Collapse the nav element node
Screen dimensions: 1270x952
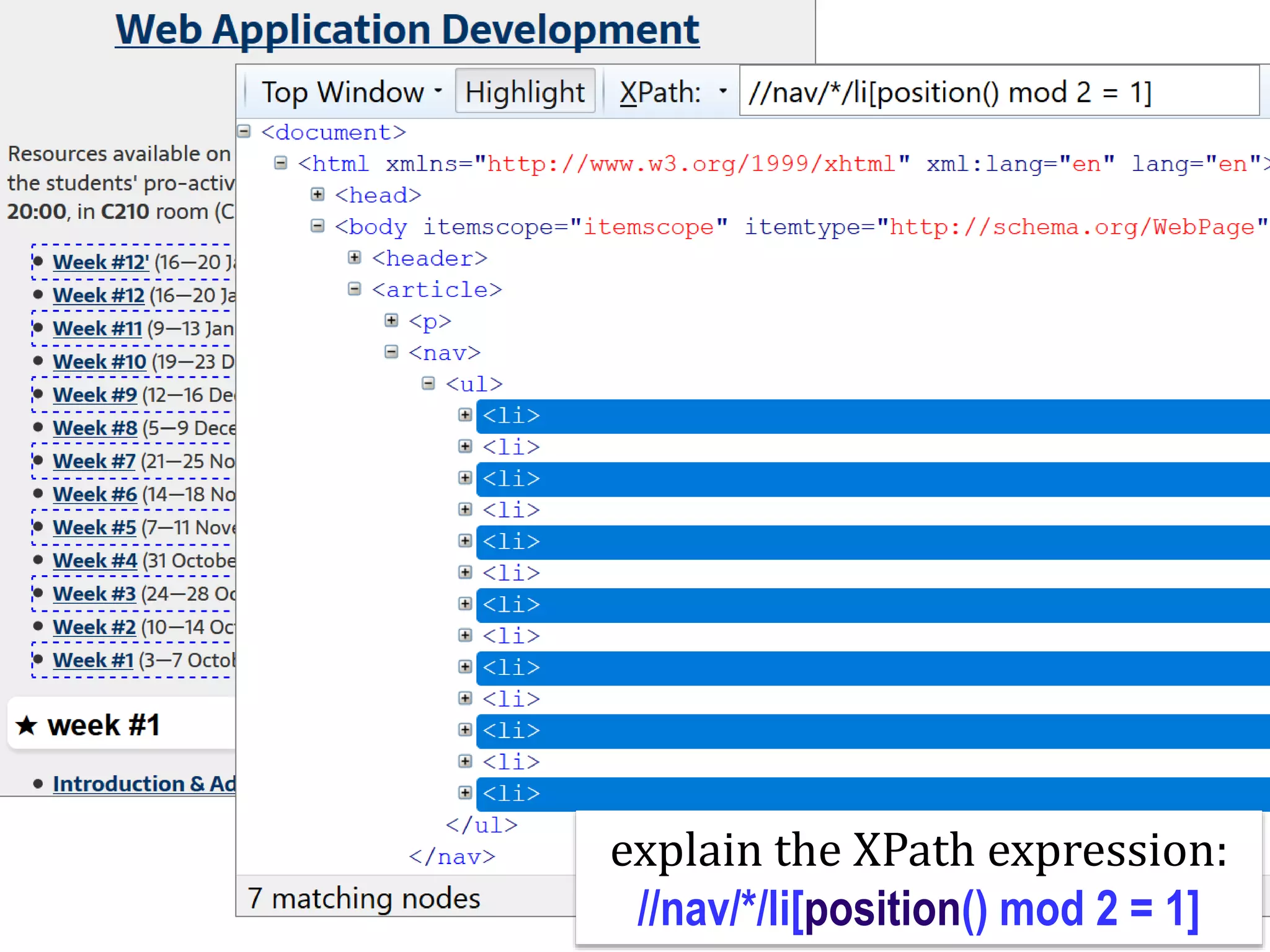[391, 352]
